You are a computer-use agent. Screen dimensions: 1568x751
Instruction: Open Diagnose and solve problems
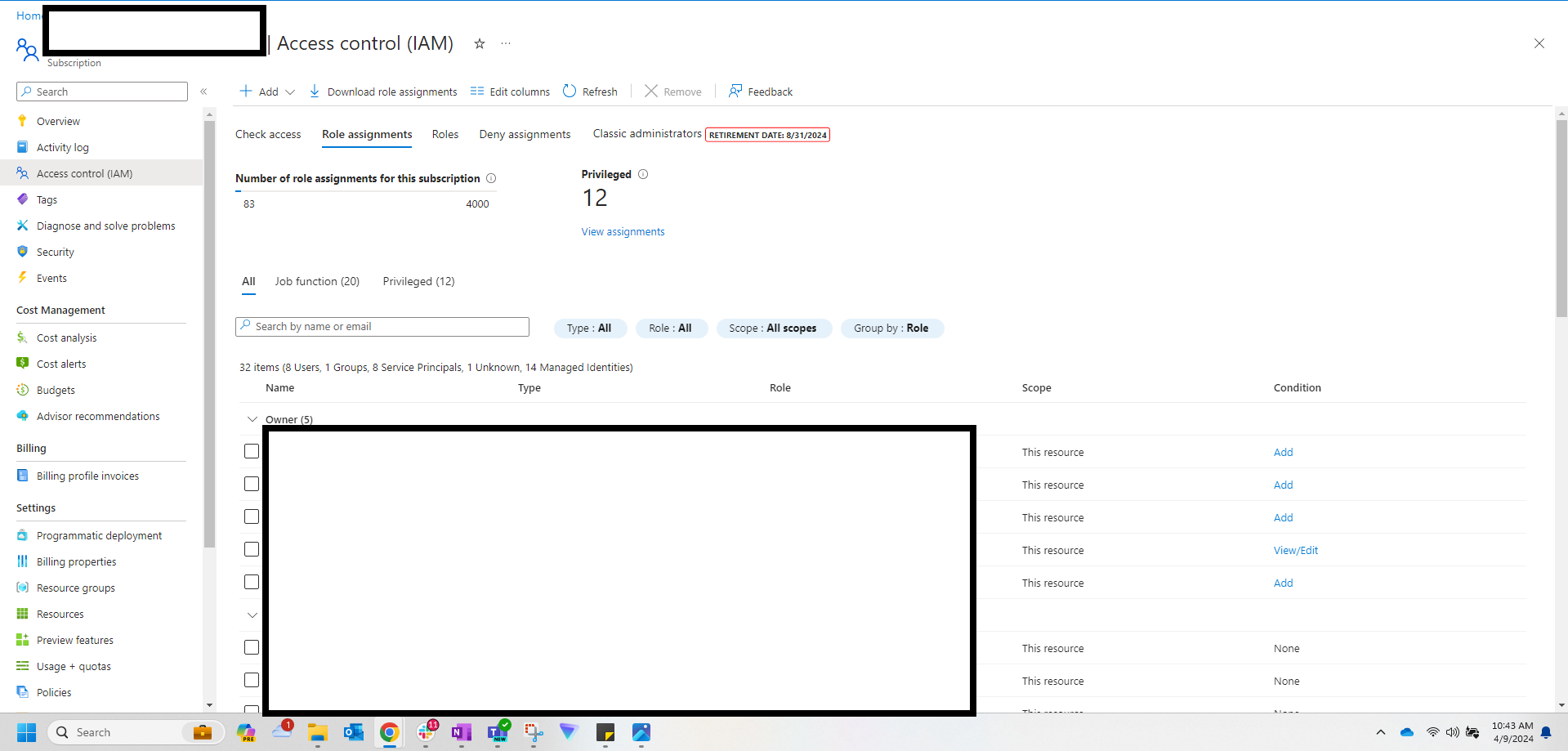click(106, 226)
